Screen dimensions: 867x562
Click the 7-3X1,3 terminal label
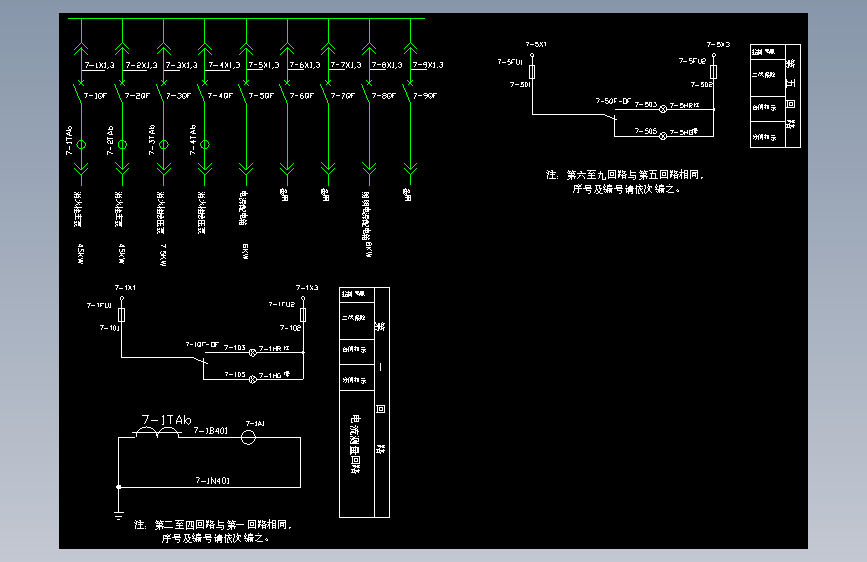click(x=182, y=65)
